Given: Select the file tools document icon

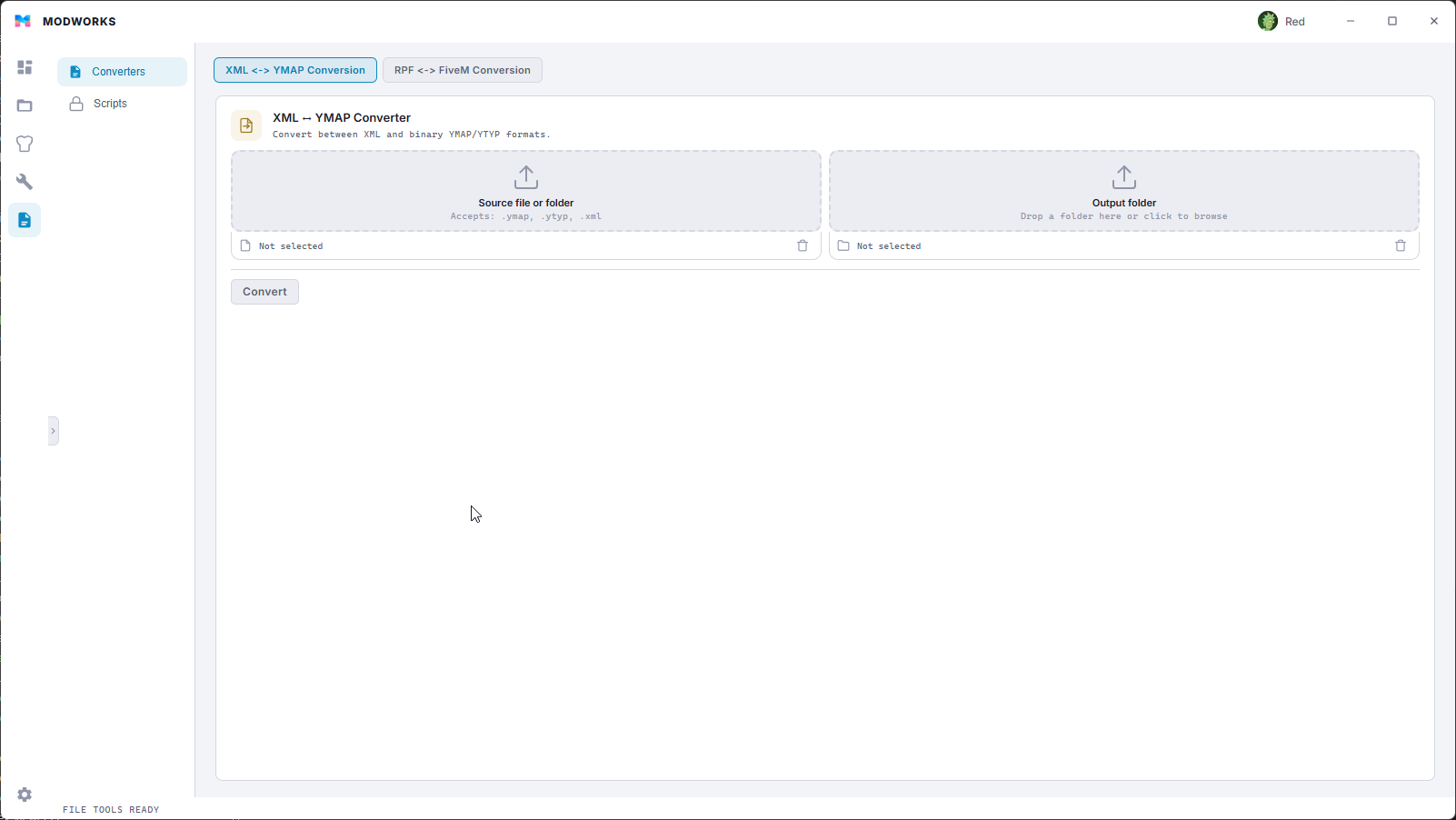Looking at the screenshot, I should 25,220.
